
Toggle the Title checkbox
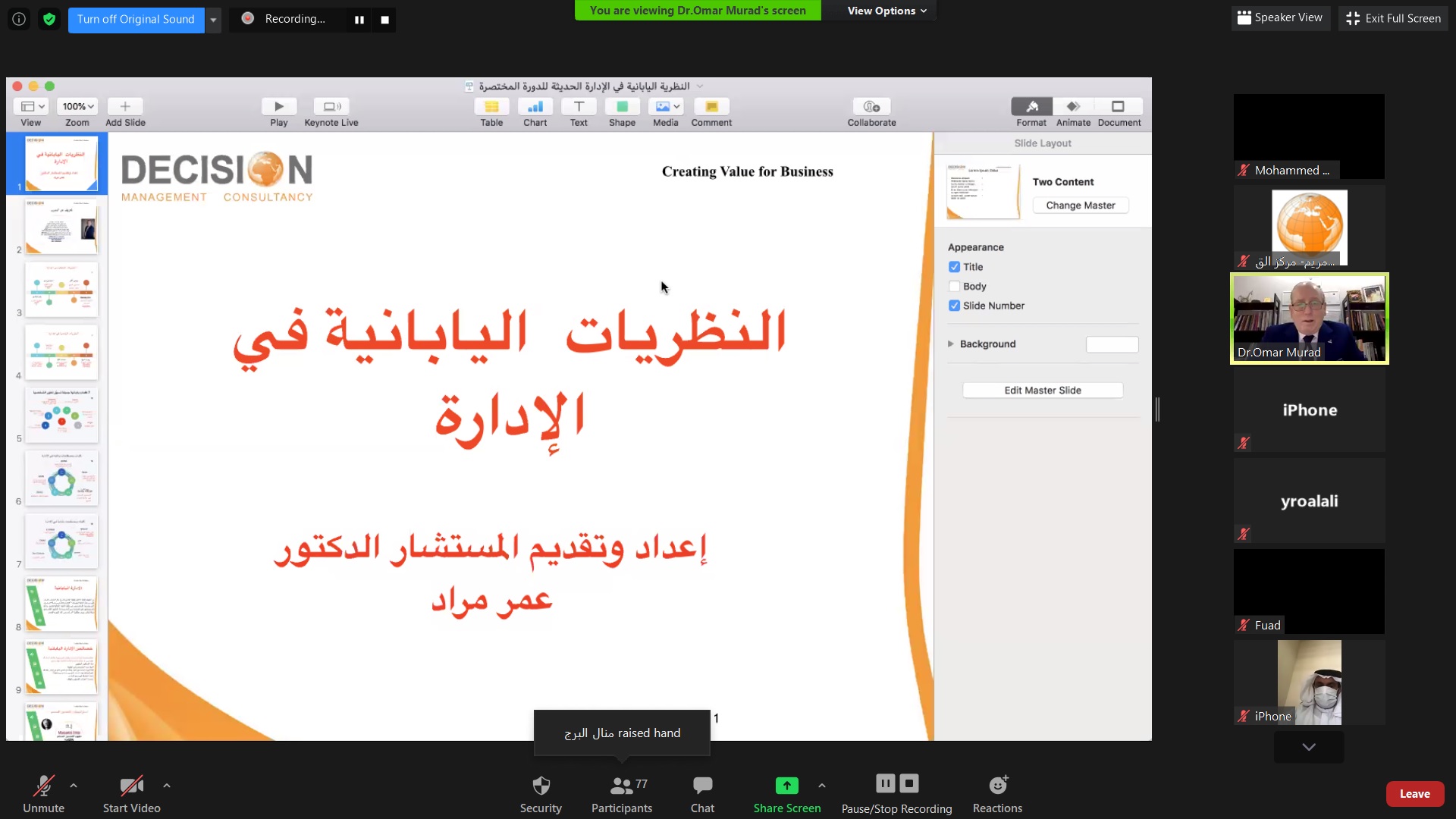[x=954, y=267]
